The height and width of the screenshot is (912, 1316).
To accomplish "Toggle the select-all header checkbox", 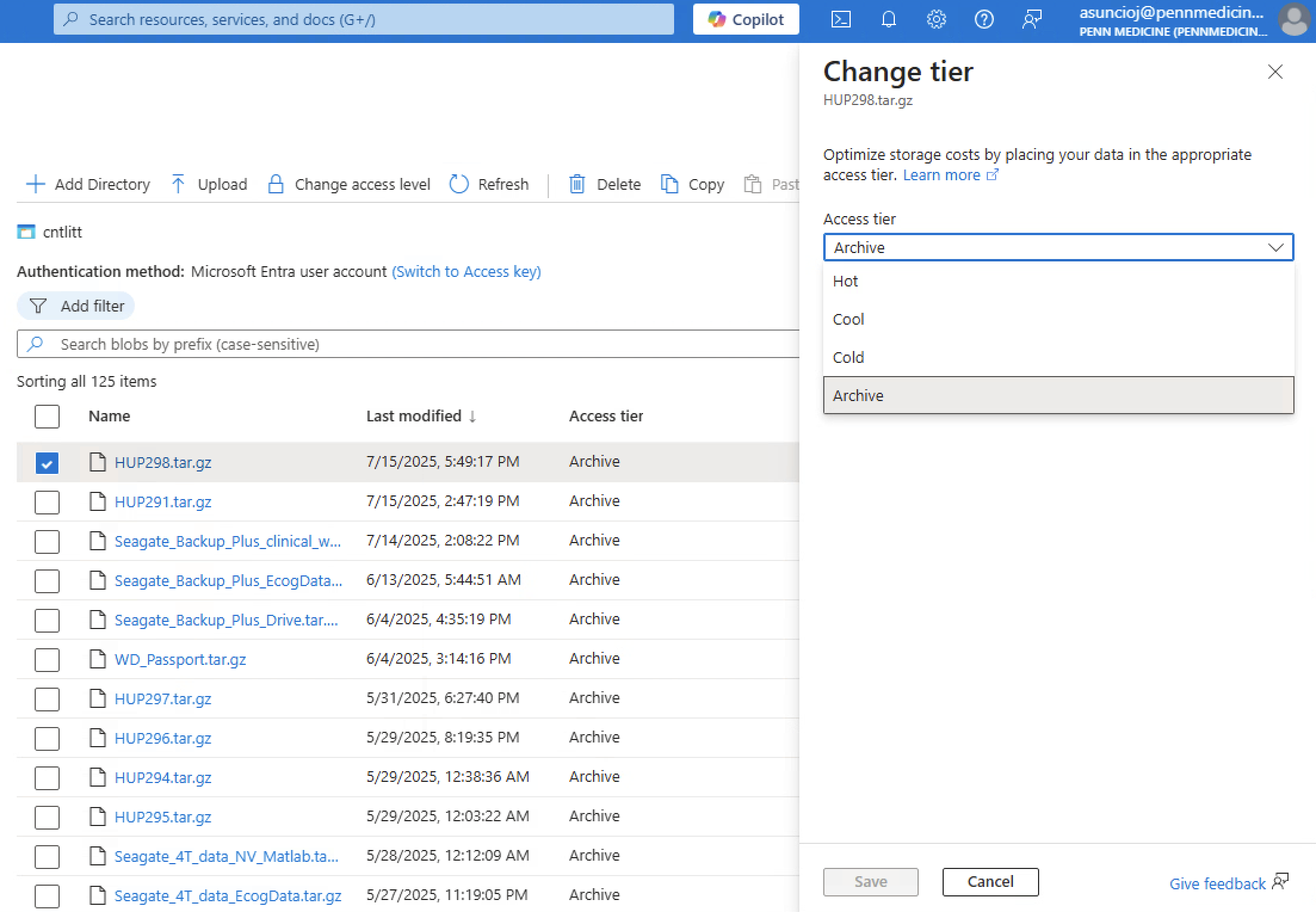I will (47, 417).
